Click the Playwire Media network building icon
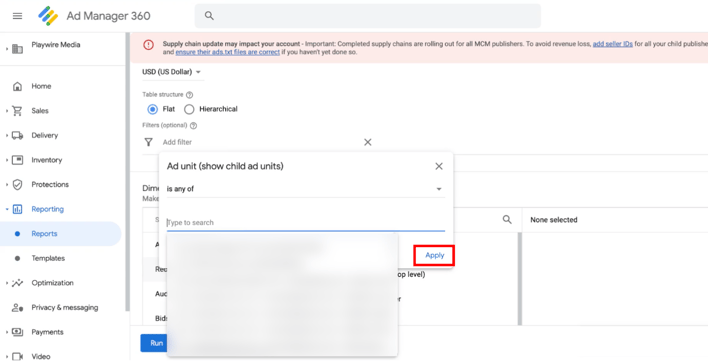Screen dimensions: 708x361 [17, 48]
